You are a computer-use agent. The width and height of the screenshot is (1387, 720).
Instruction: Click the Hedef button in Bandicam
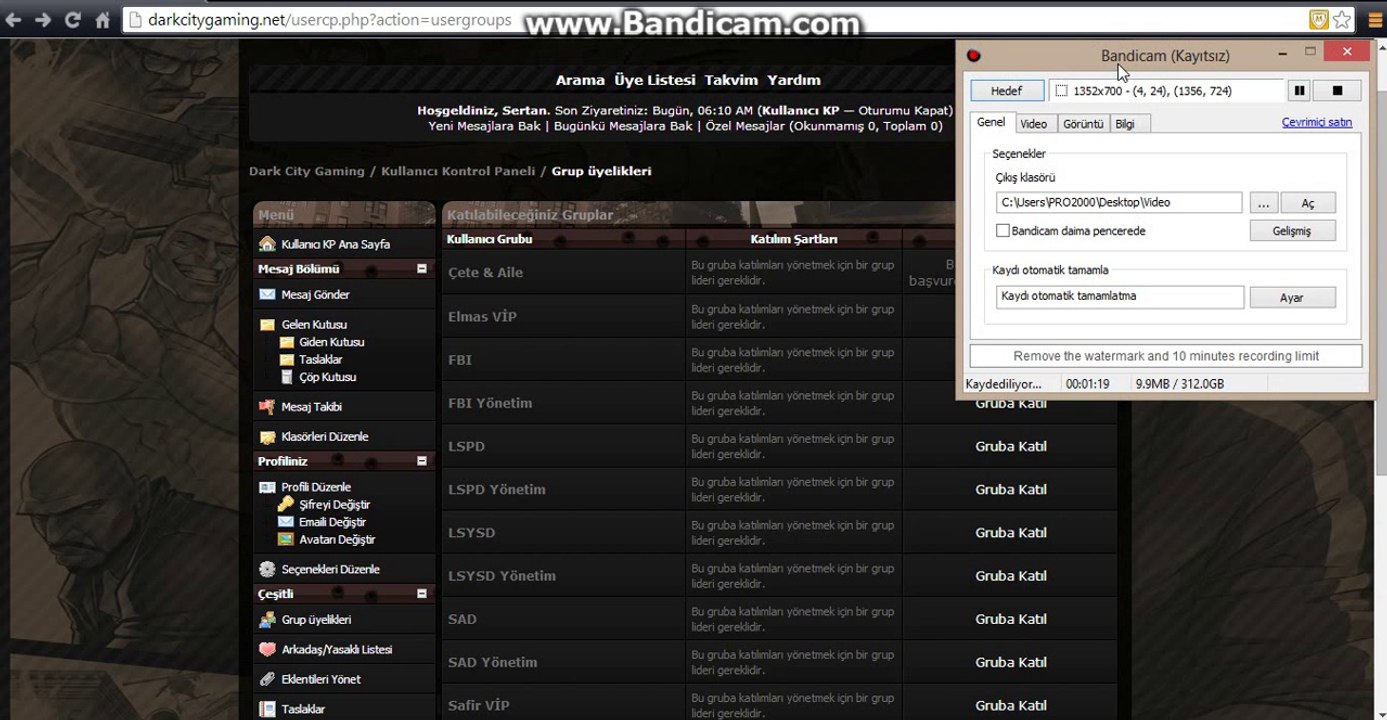(1007, 91)
